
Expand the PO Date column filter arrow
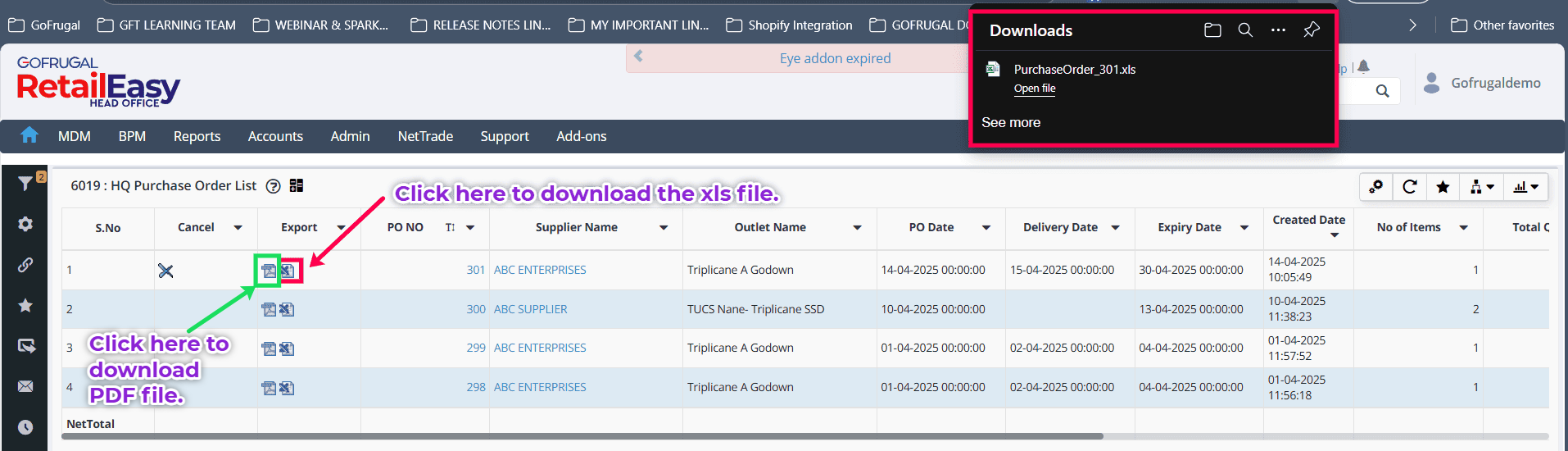(x=986, y=228)
